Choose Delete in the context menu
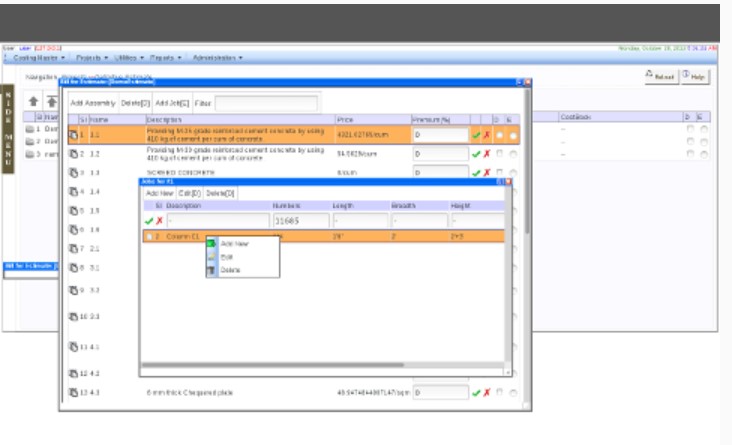This screenshot has height=445, width=732. 243,270
